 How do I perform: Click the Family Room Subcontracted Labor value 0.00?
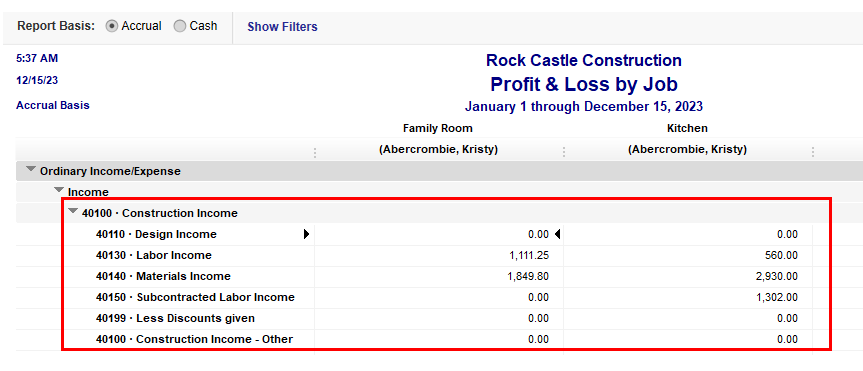[x=538, y=297]
